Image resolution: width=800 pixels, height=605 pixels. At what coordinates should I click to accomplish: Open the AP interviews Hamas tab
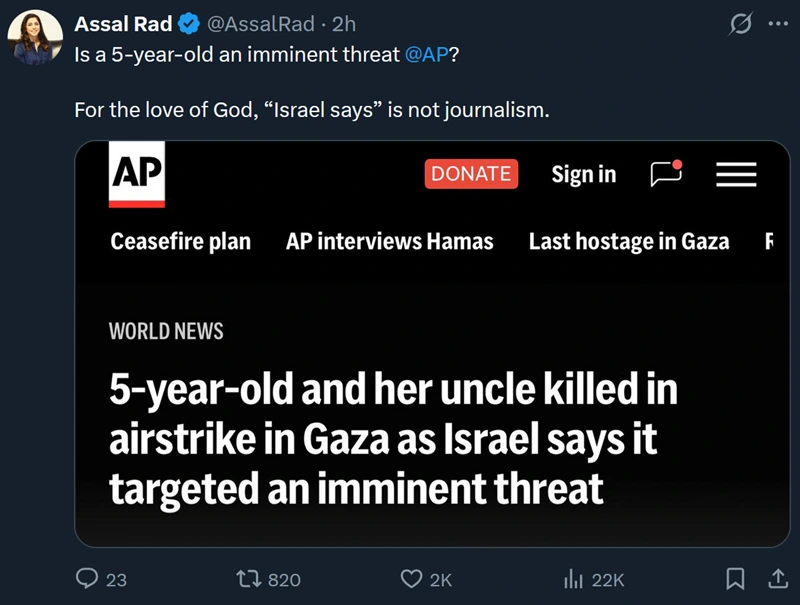[x=390, y=241]
